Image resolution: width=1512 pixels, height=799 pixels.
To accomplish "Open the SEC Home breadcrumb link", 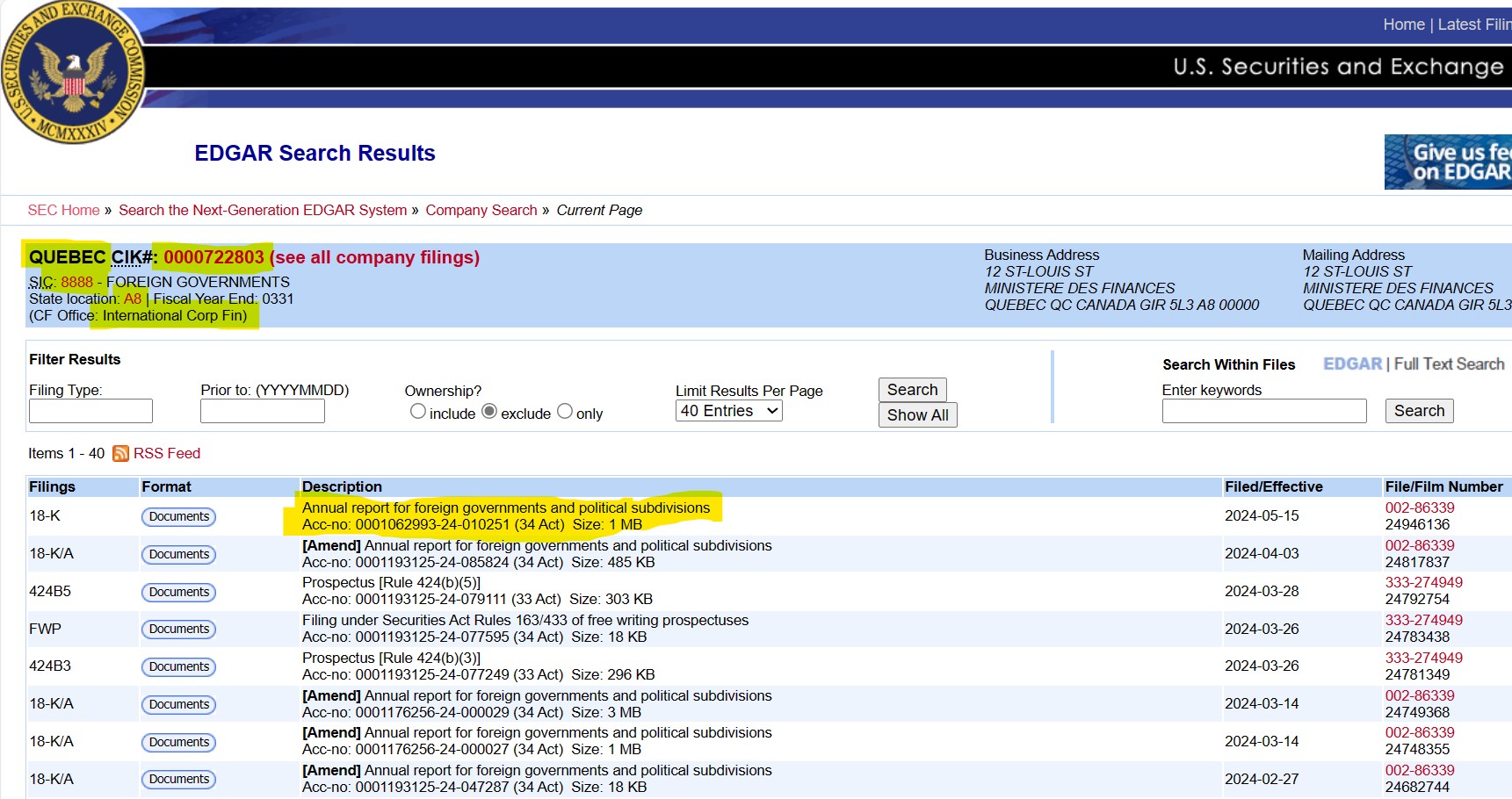I will point(63,211).
